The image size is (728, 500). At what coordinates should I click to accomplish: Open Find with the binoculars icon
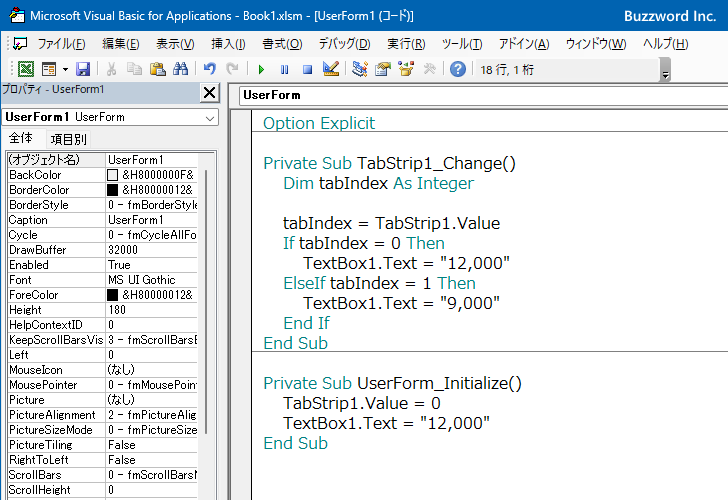[181, 69]
